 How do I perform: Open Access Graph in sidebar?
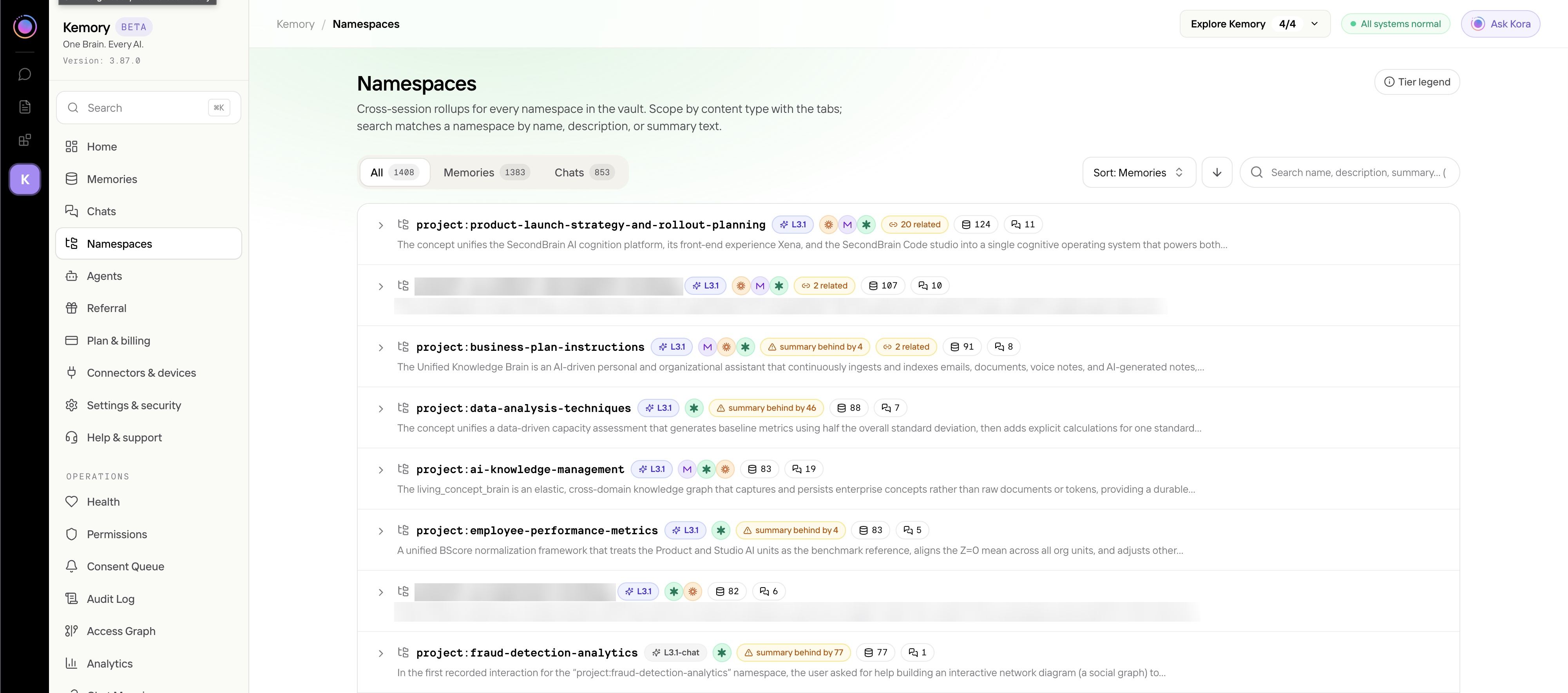click(148, 631)
